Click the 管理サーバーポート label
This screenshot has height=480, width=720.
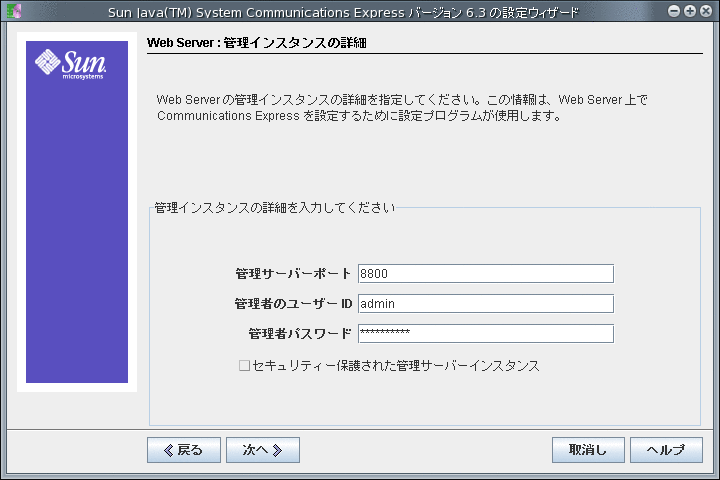tap(293, 274)
